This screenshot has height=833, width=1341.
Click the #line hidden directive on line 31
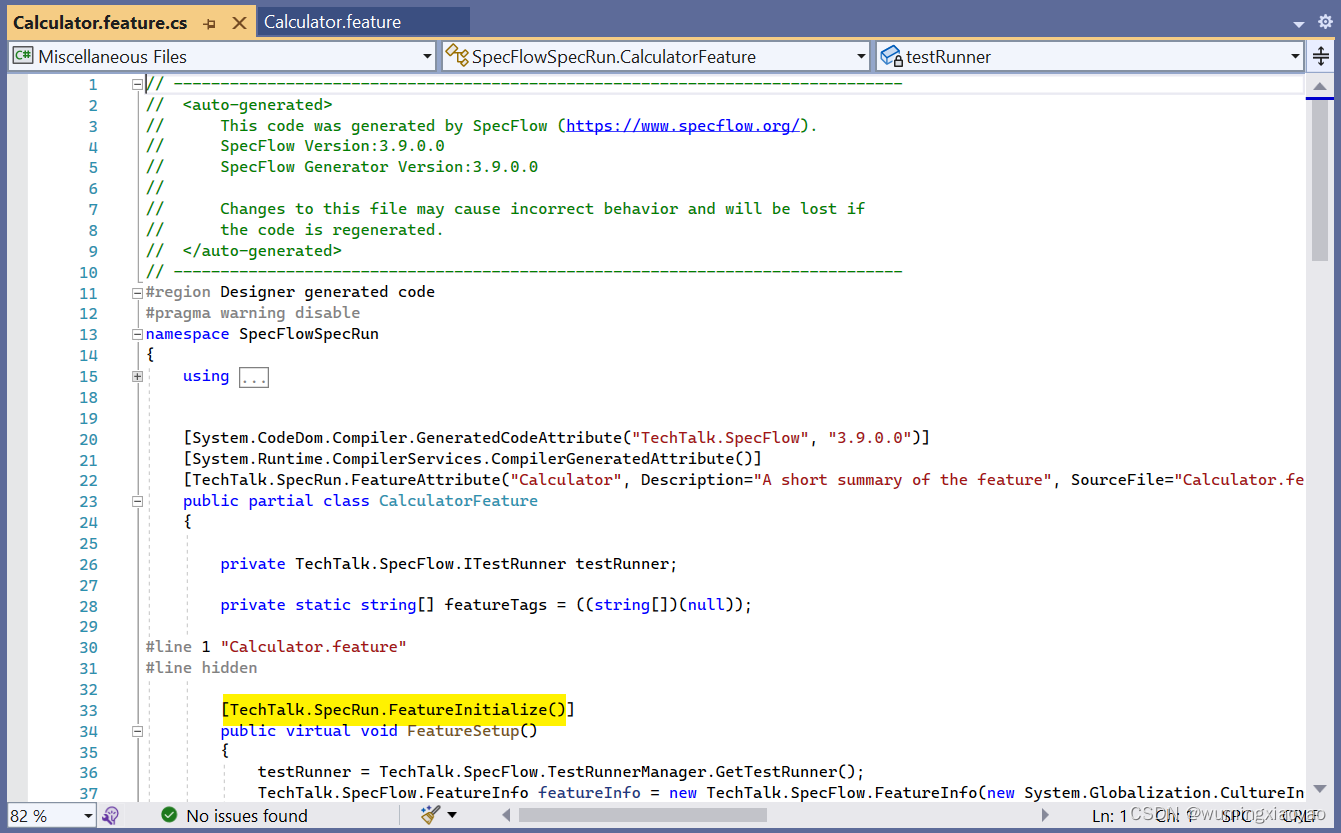point(202,668)
